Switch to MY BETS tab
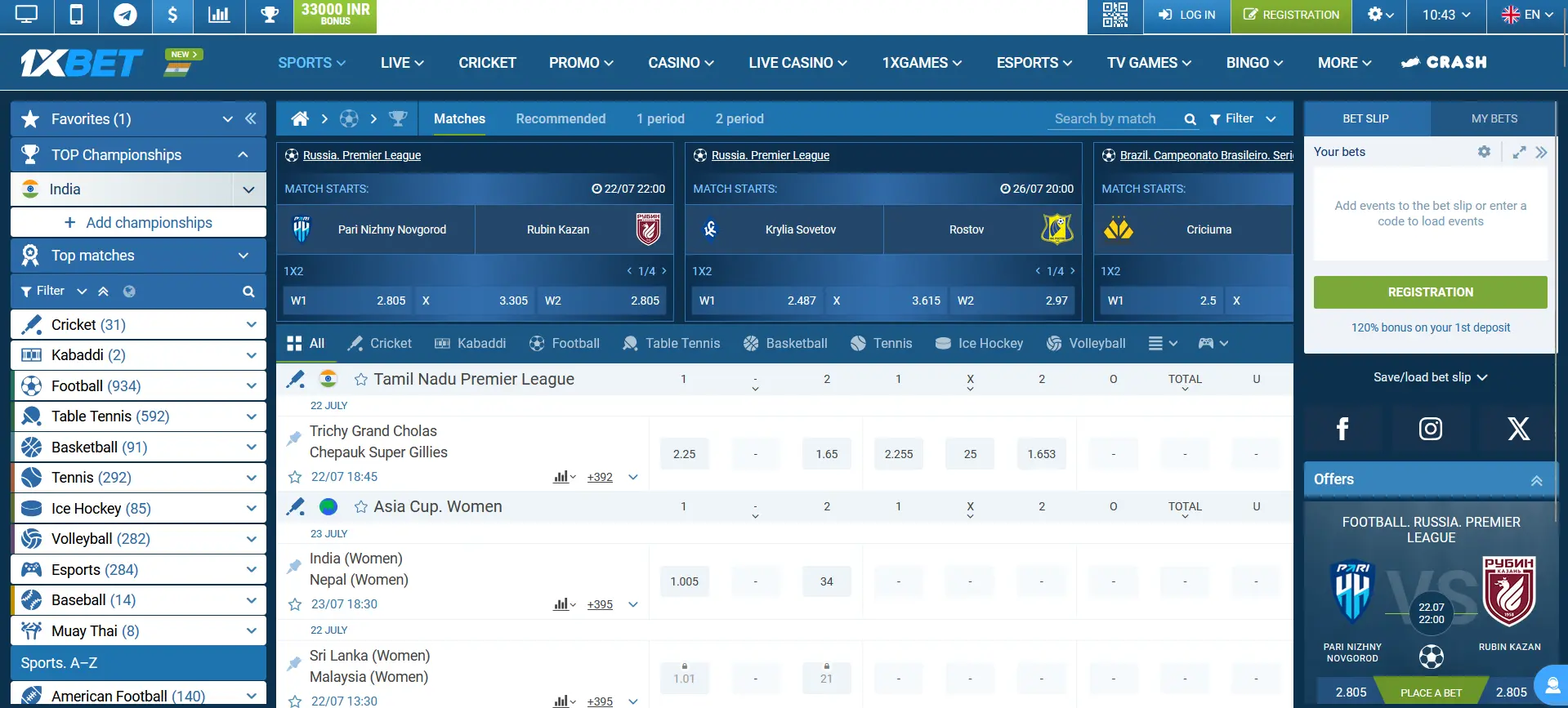The image size is (1568, 708). tap(1494, 119)
